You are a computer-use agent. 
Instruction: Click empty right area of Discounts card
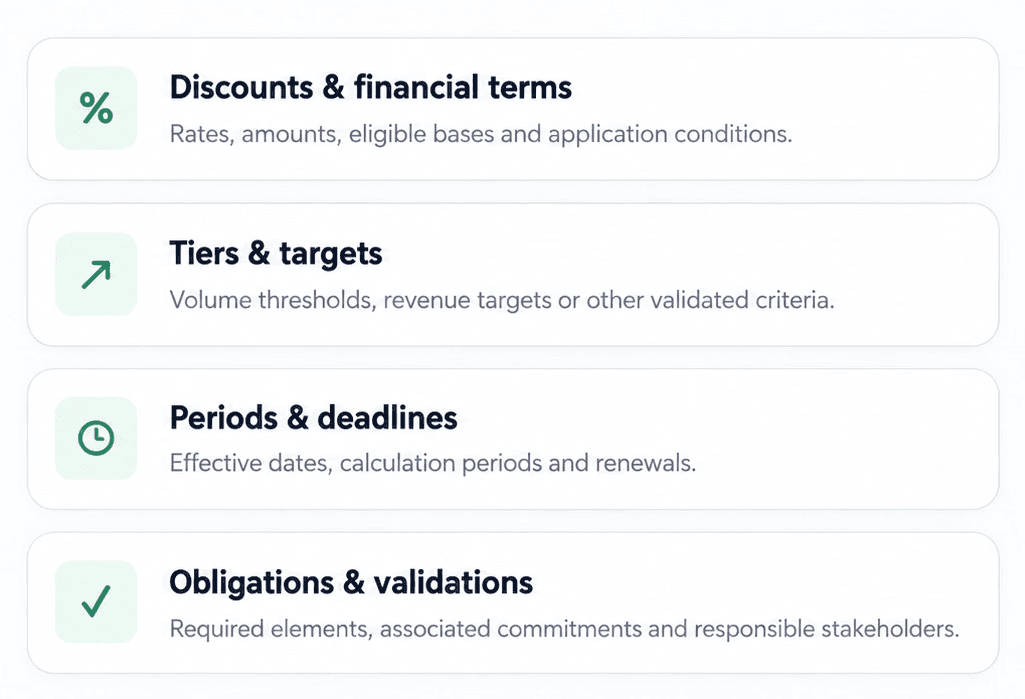click(x=896, y=92)
